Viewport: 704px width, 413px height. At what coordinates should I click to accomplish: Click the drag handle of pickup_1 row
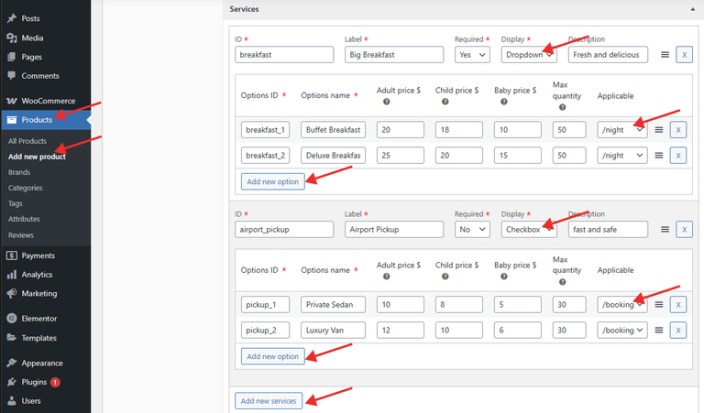[x=659, y=304]
